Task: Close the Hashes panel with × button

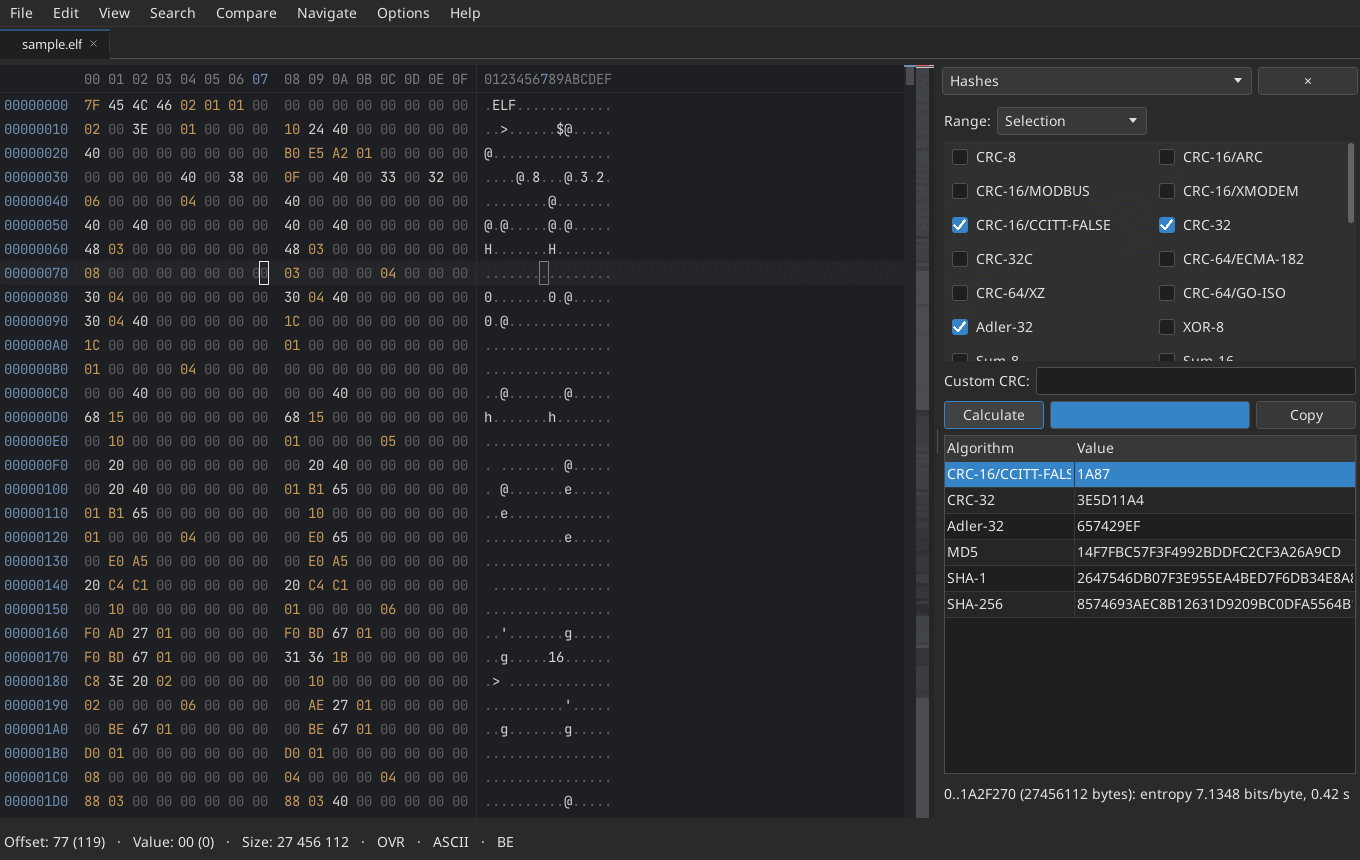Action: tap(1307, 81)
